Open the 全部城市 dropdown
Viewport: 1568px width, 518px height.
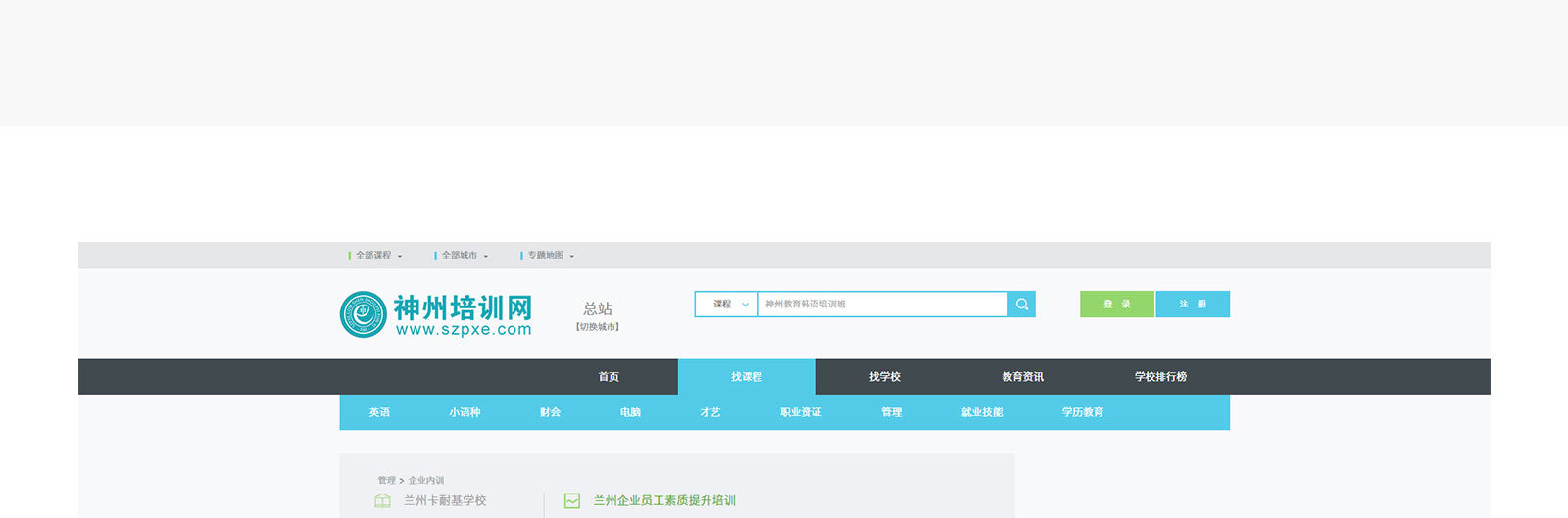pyautogui.click(x=464, y=256)
